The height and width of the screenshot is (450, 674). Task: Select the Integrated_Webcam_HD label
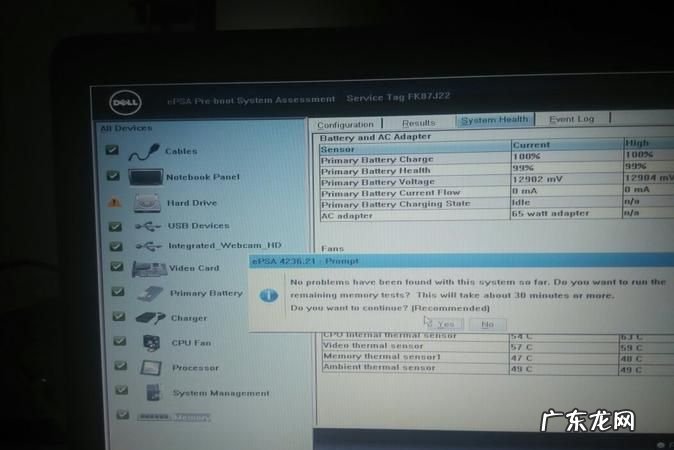coord(225,245)
